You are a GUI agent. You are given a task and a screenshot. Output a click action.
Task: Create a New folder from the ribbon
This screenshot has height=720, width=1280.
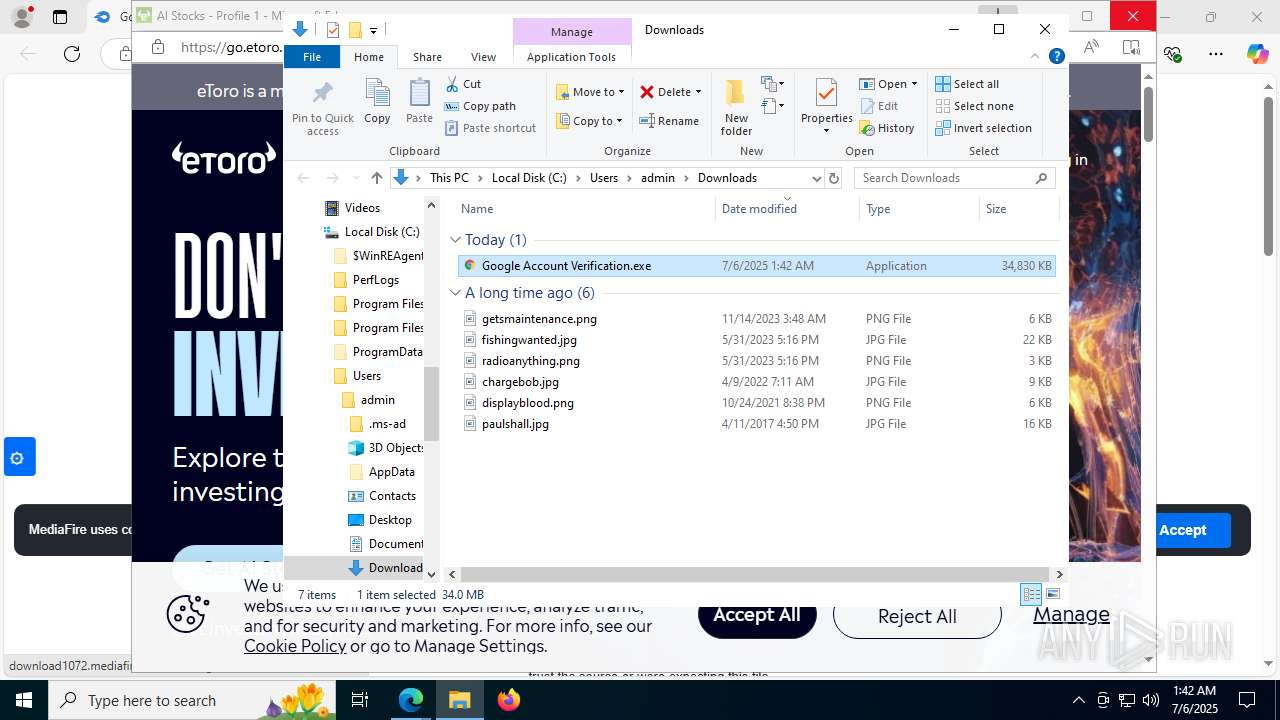736,107
